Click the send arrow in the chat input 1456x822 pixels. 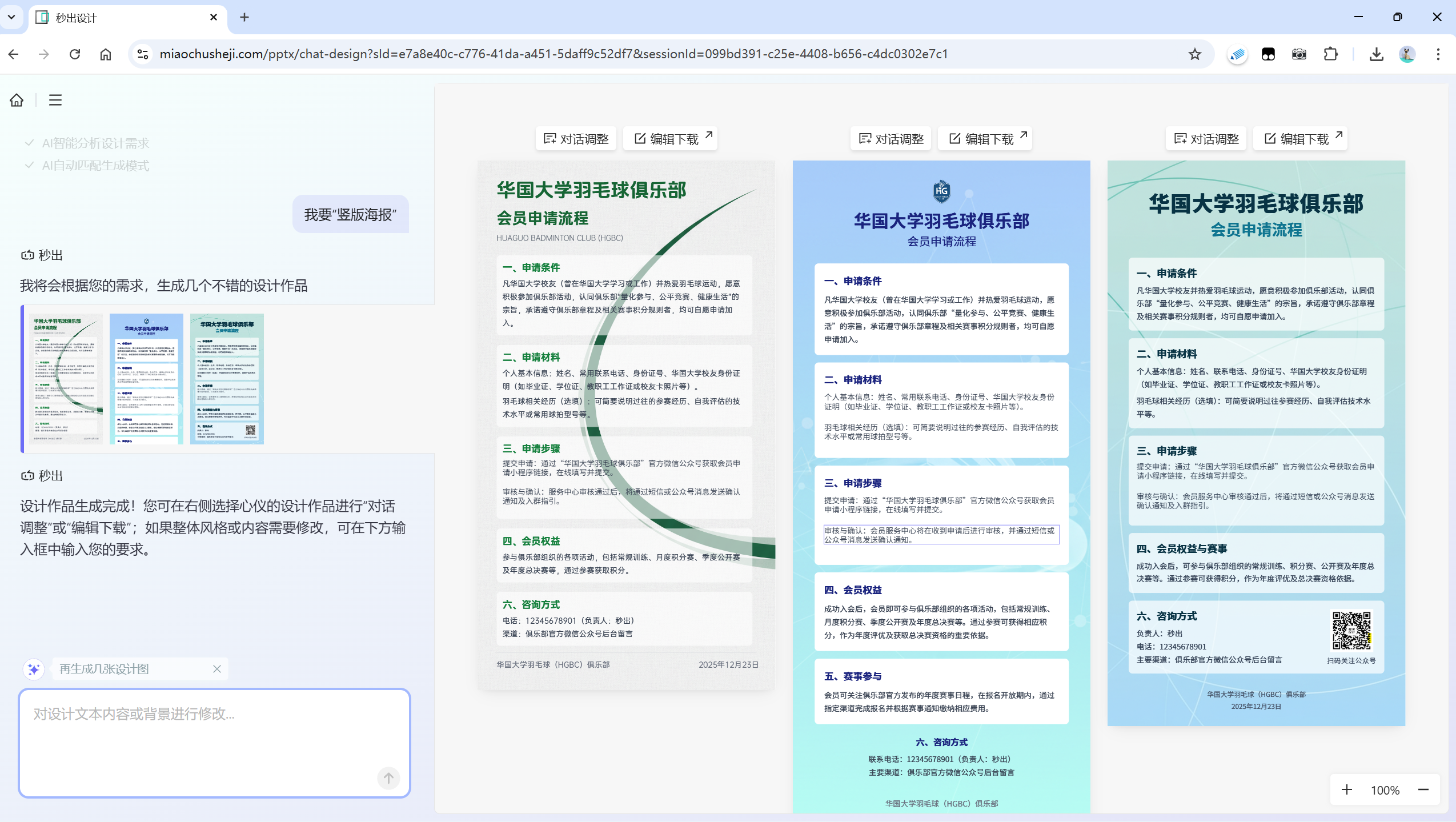388,777
